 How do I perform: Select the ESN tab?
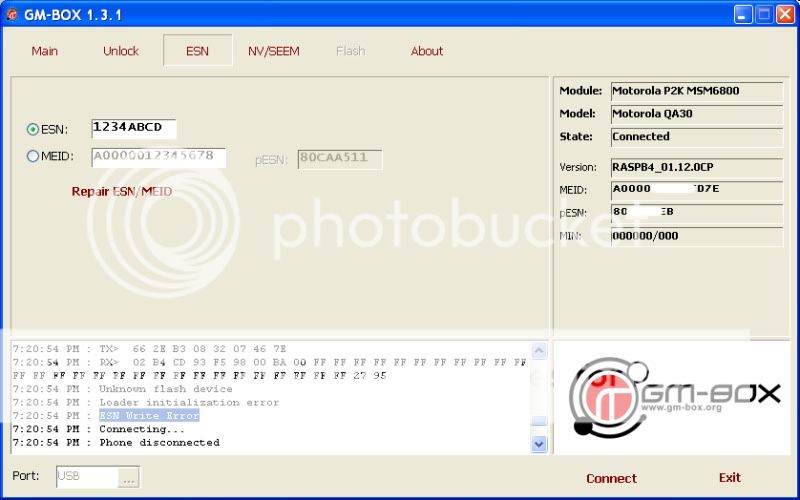[x=198, y=51]
